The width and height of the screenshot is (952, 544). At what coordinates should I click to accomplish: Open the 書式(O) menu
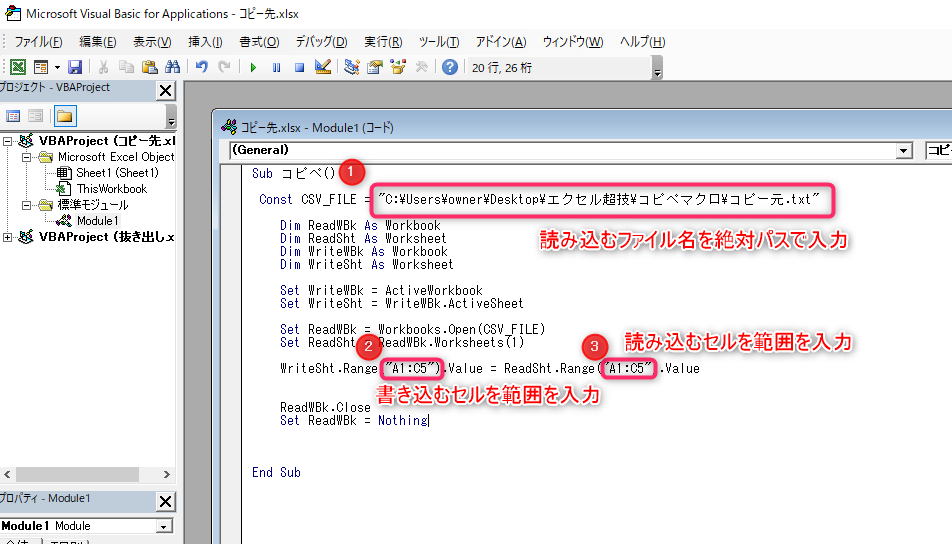pyautogui.click(x=259, y=42)
